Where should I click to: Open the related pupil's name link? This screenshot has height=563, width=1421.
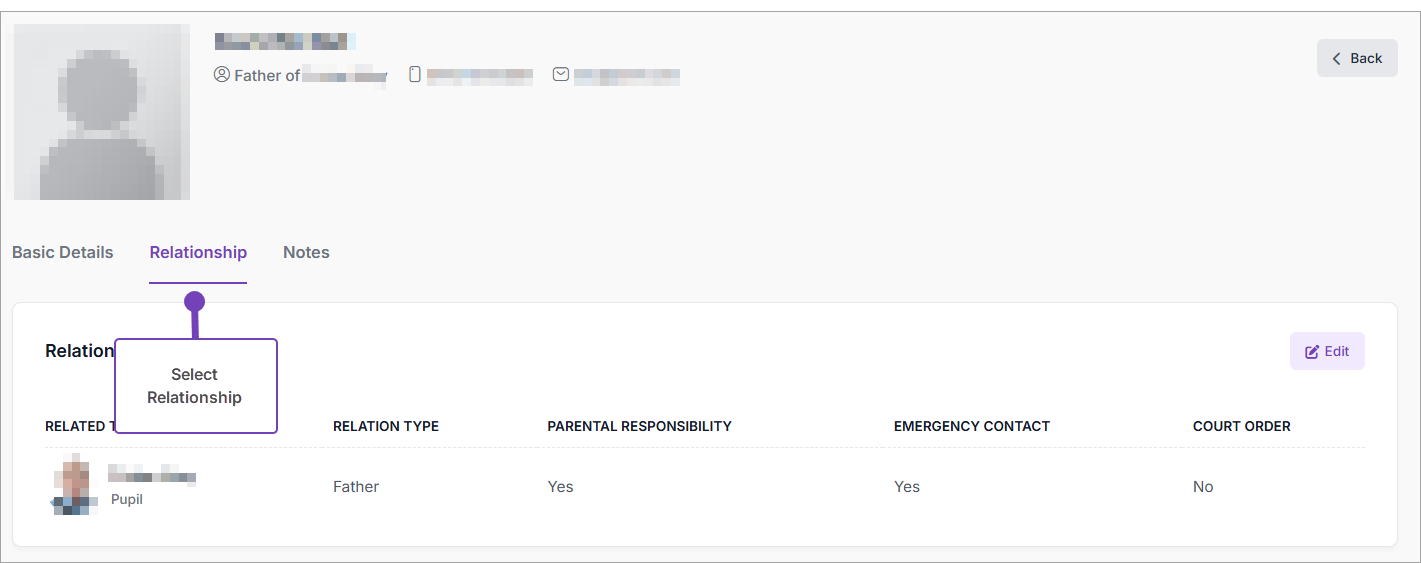pyautogui.click(x=151, y=476)
